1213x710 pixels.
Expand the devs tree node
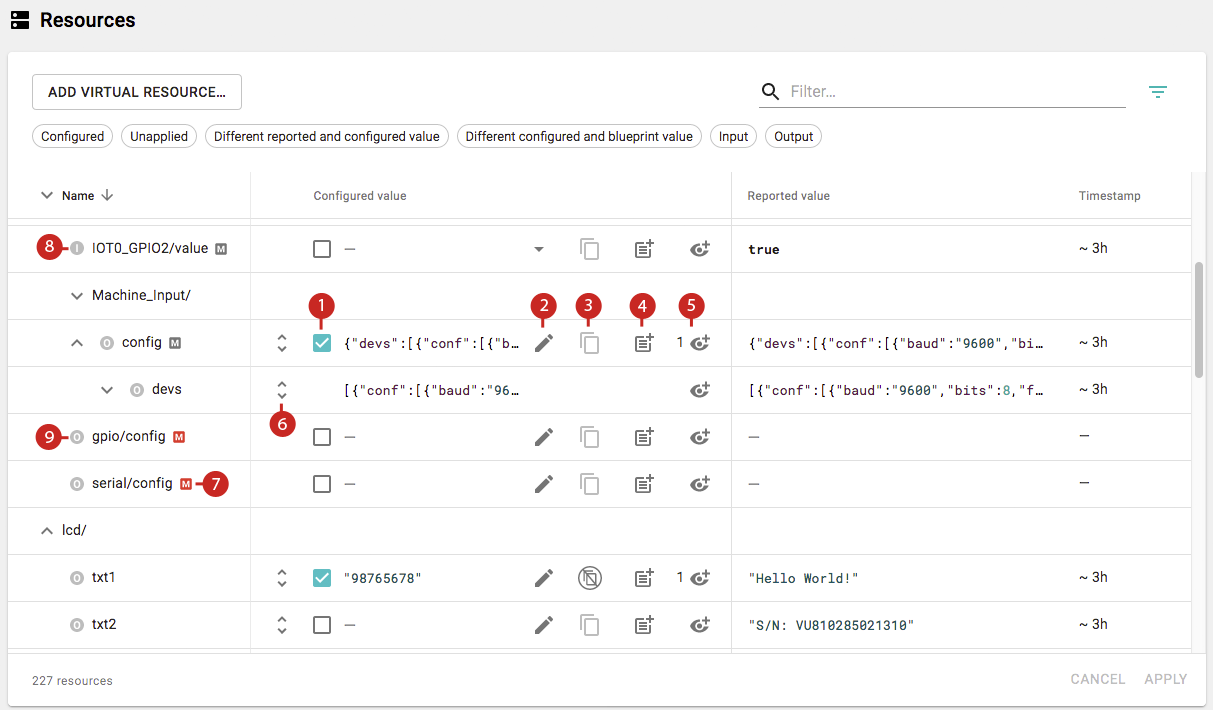[x=107, y=390]
